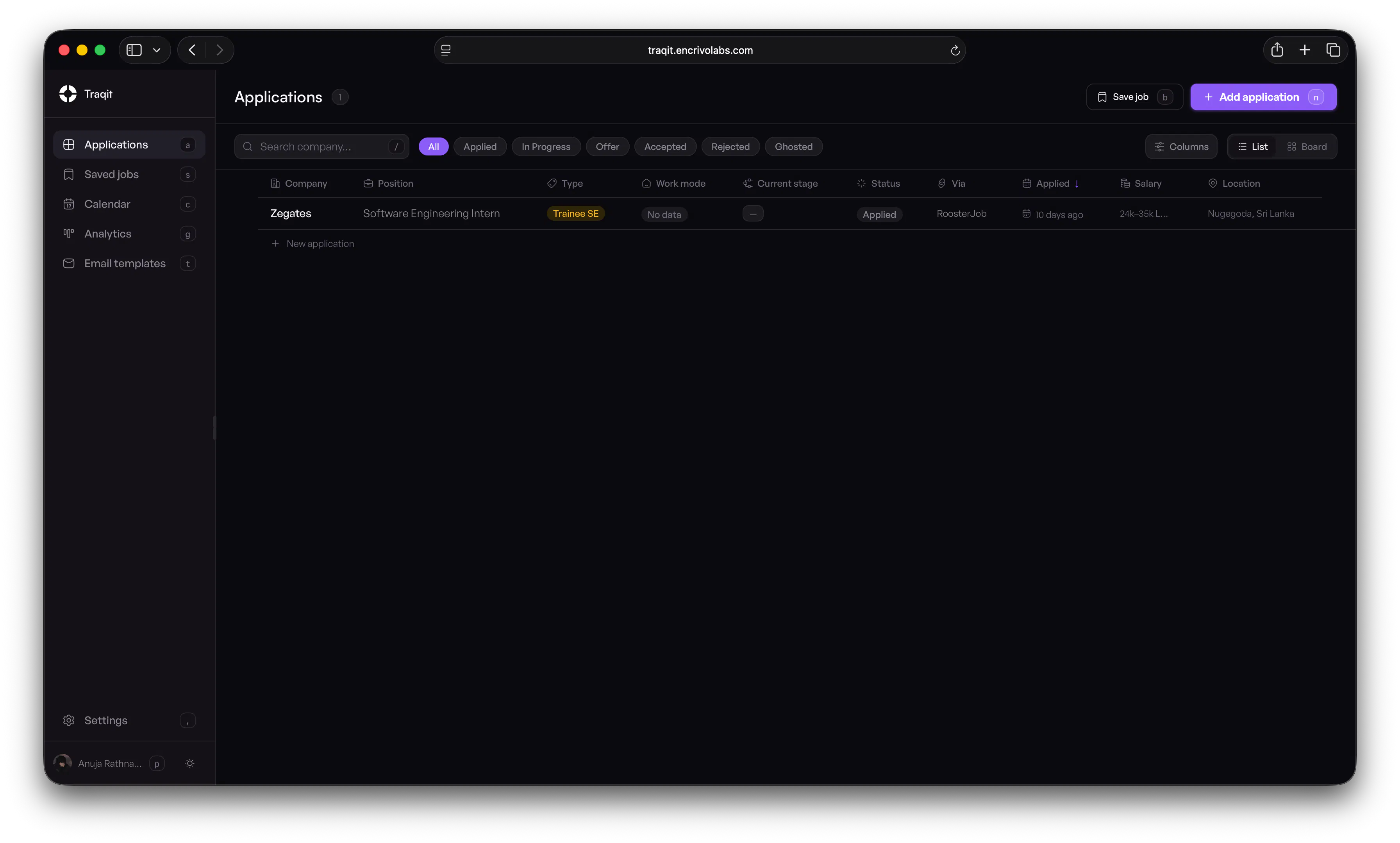Screen dimensions: 1400x843
Task: Filter by Rejected status
Action: (x=730, y=146)
